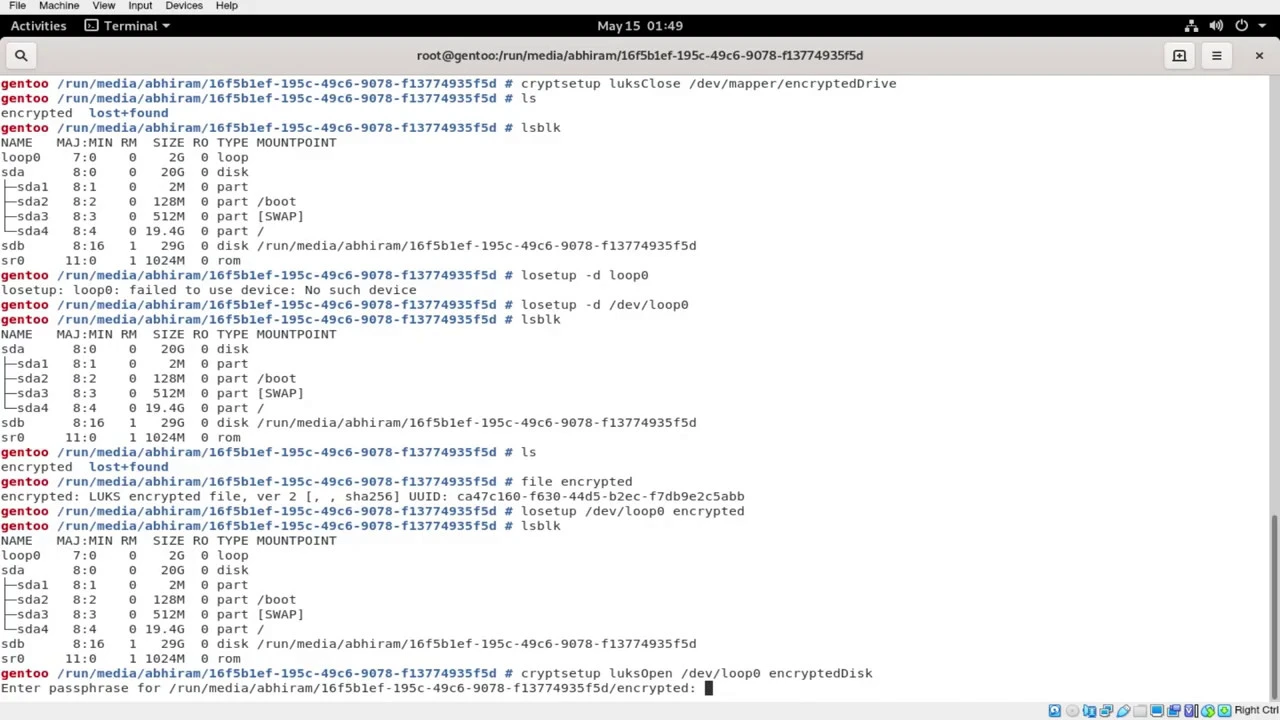The height and width of the screenshot is (720, 1280).
Task: Open the VirtualBox Devices menu
Action: coord(184,6)
